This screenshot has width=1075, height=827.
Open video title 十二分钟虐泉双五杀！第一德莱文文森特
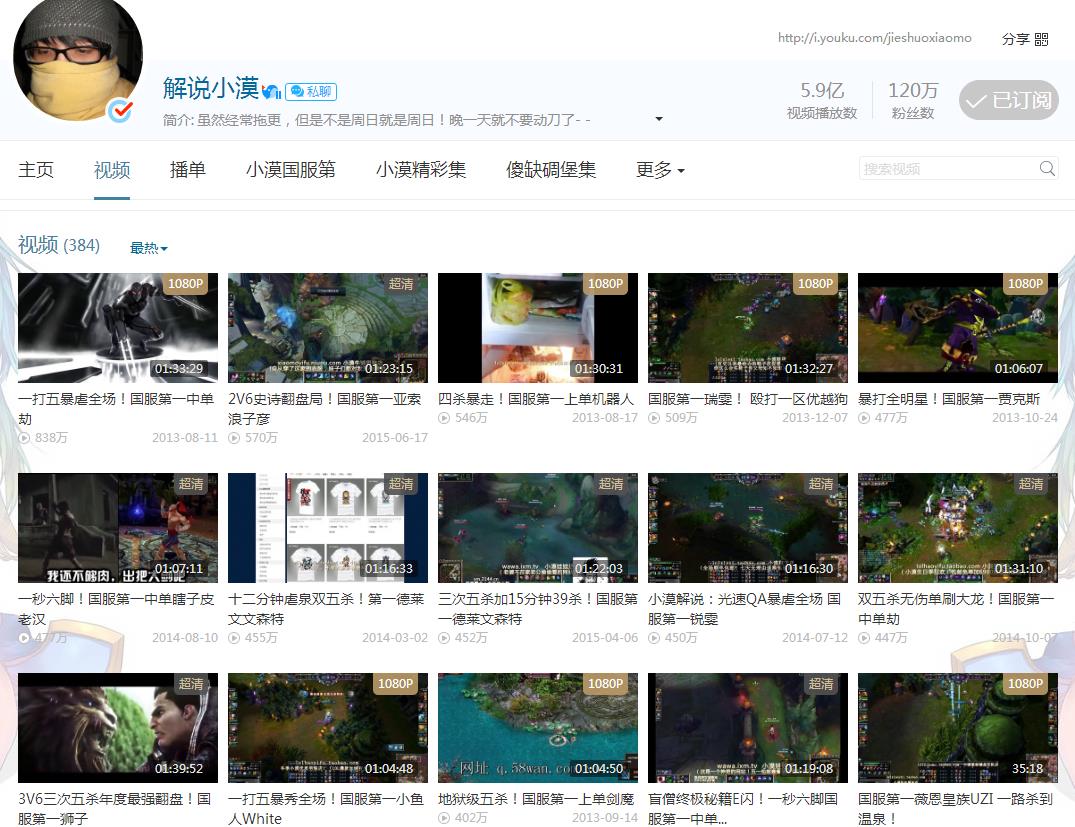tap(326, 609)
